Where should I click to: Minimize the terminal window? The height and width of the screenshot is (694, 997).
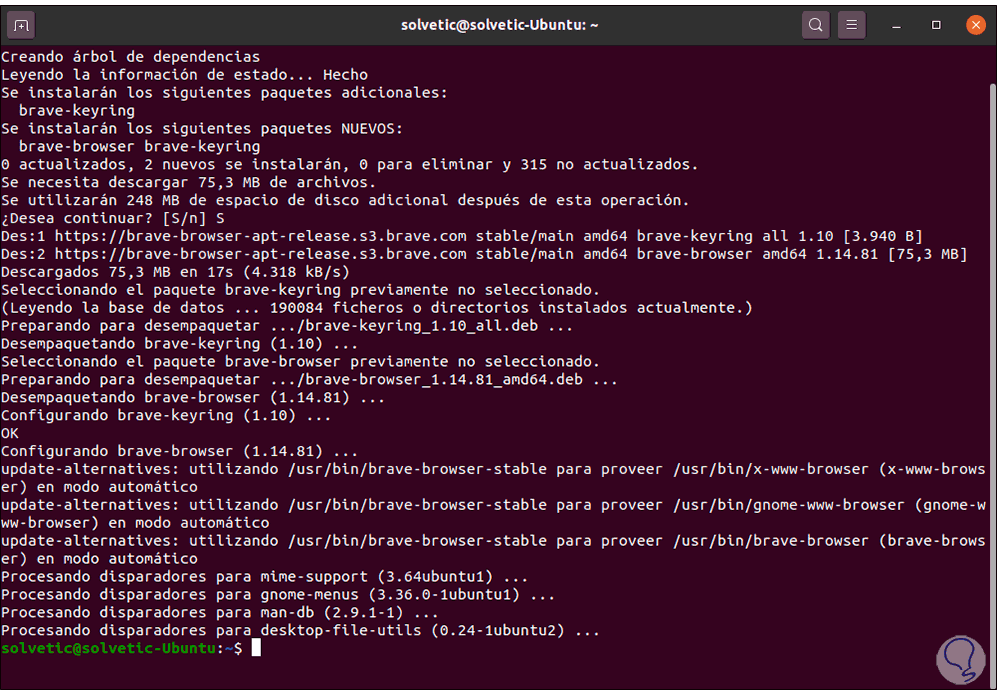click(897, 25)
